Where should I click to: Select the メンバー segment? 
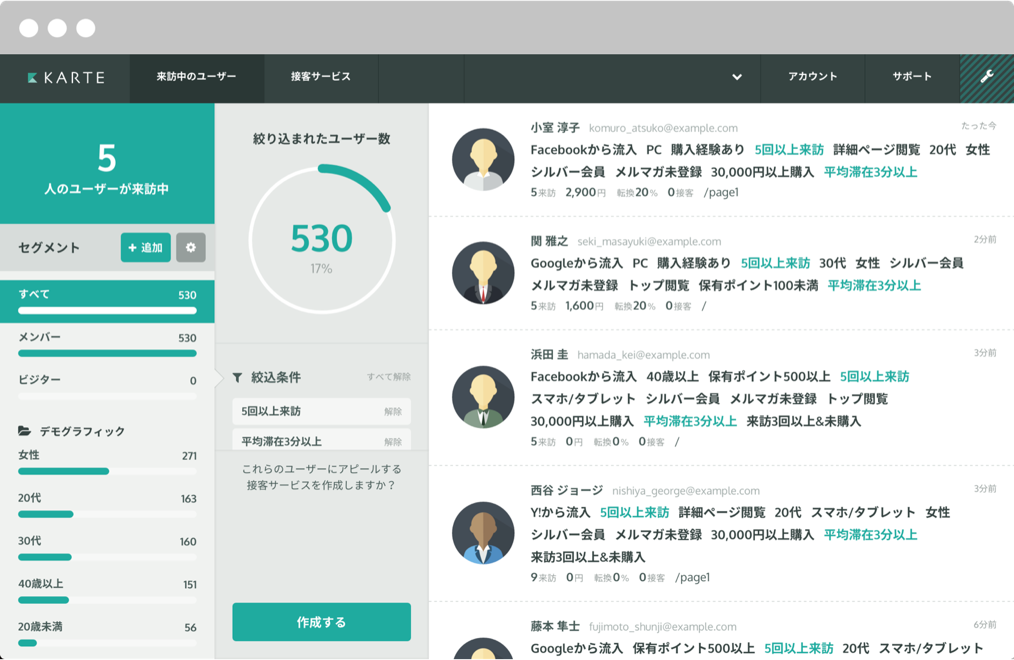click(x=107, y=345)
